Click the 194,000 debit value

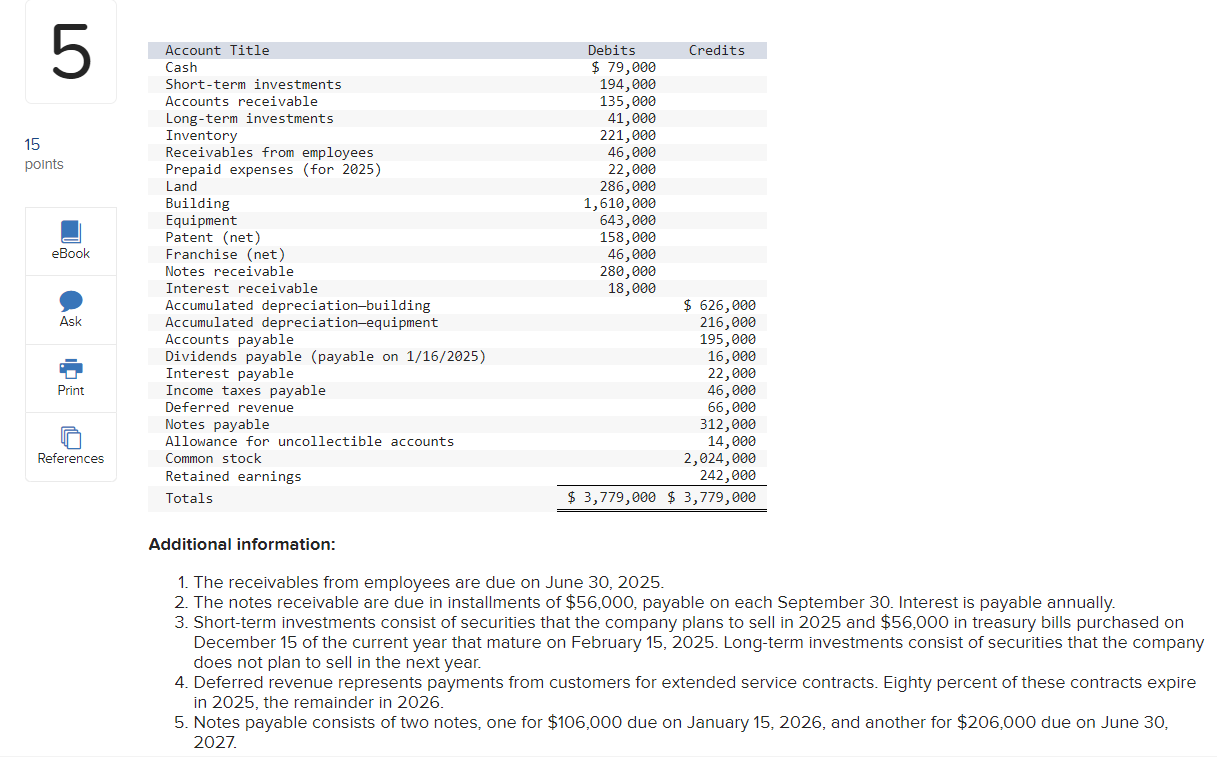[x=628, y=84]
